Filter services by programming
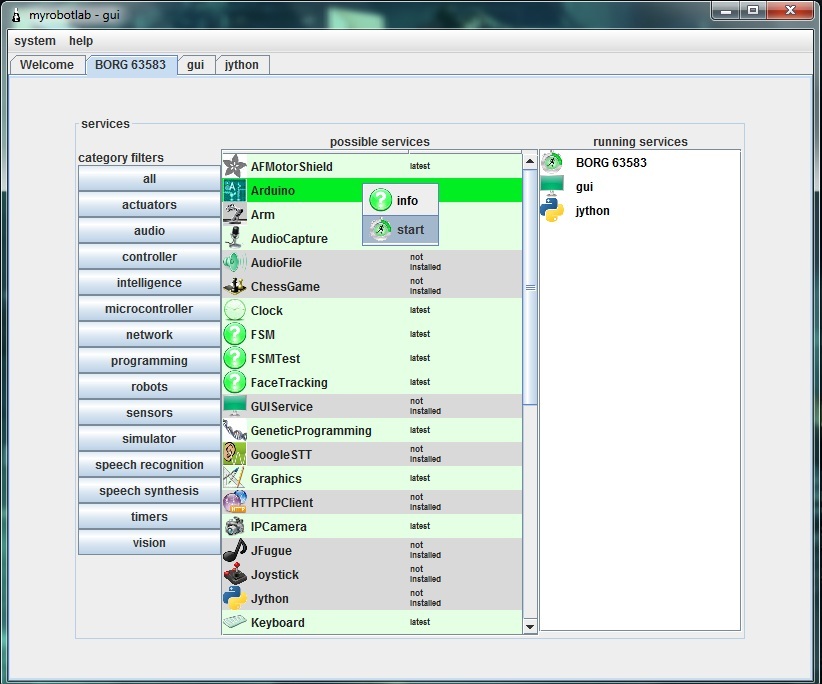Screen dimensions: 822x684 (149, 361)
